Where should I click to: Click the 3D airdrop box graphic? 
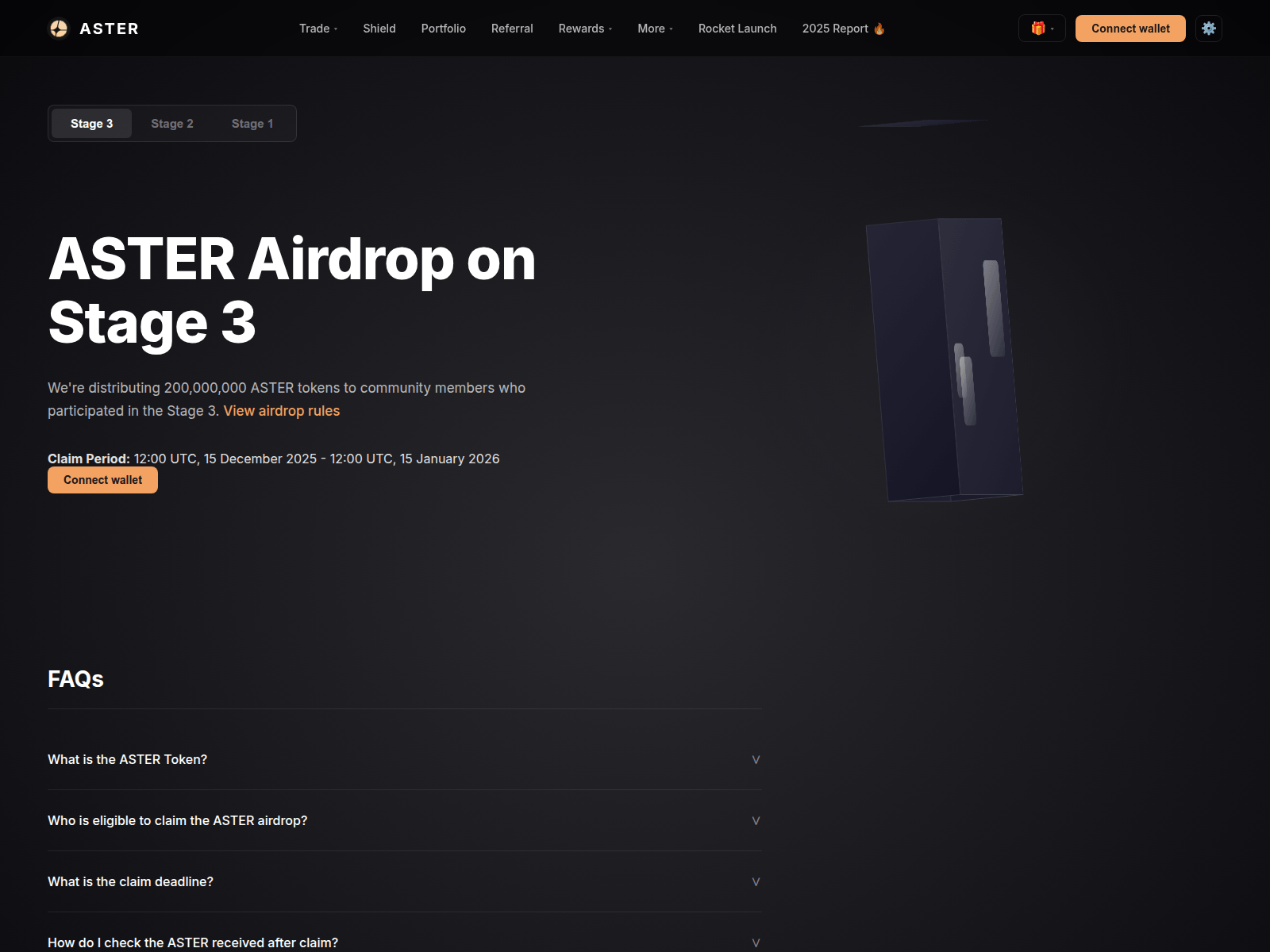click(x=943, y=359)
